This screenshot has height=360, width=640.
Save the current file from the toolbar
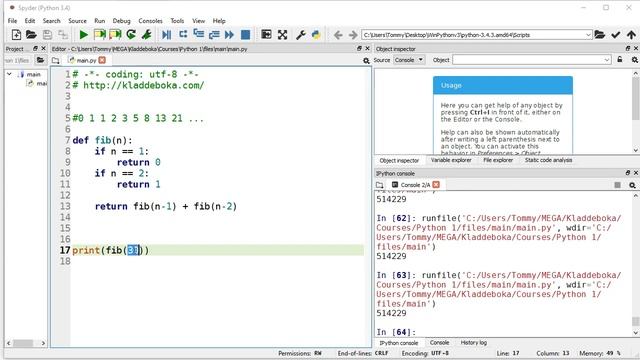coord(47,35)
